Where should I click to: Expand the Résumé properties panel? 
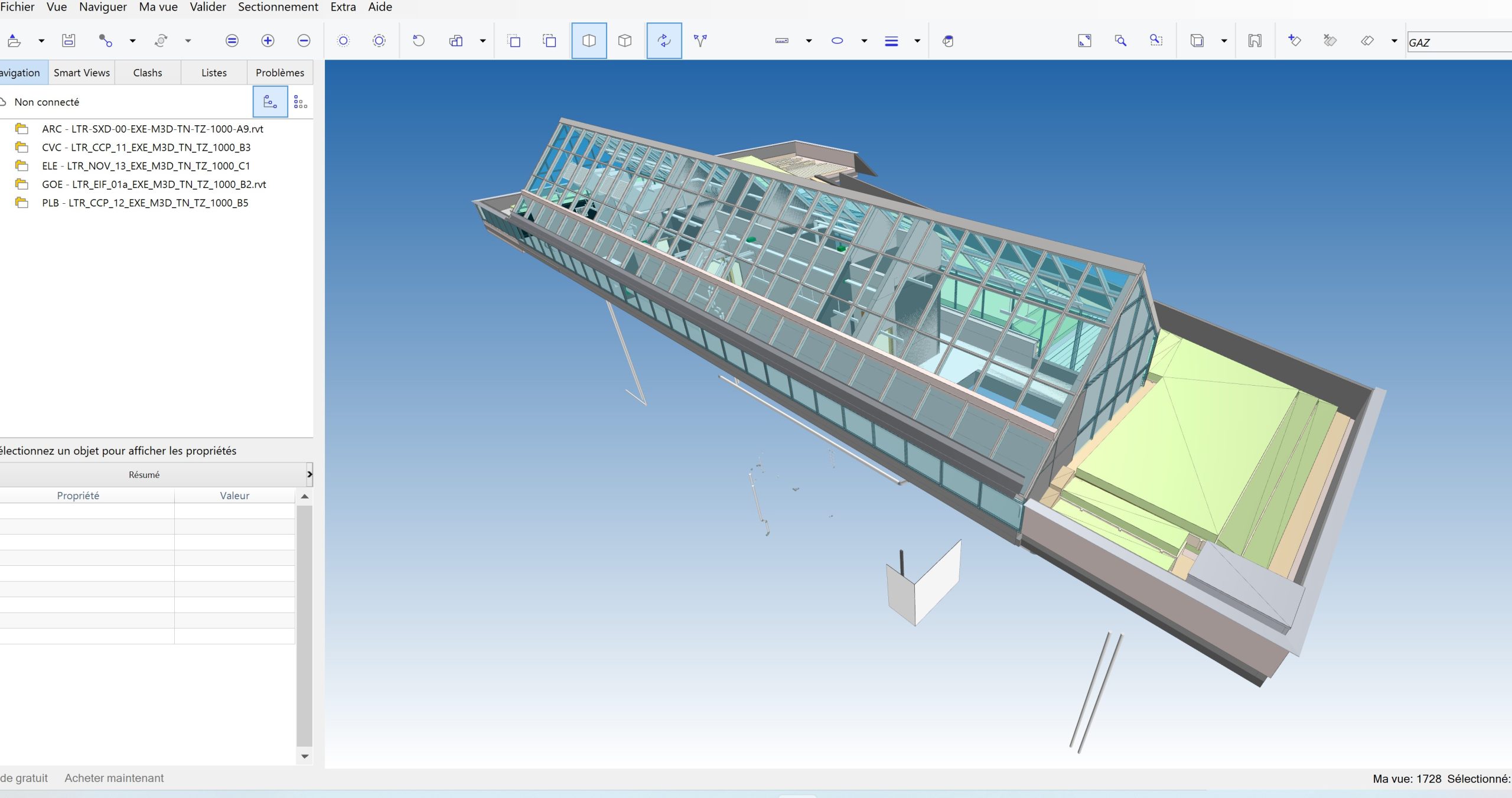[309, 474]
